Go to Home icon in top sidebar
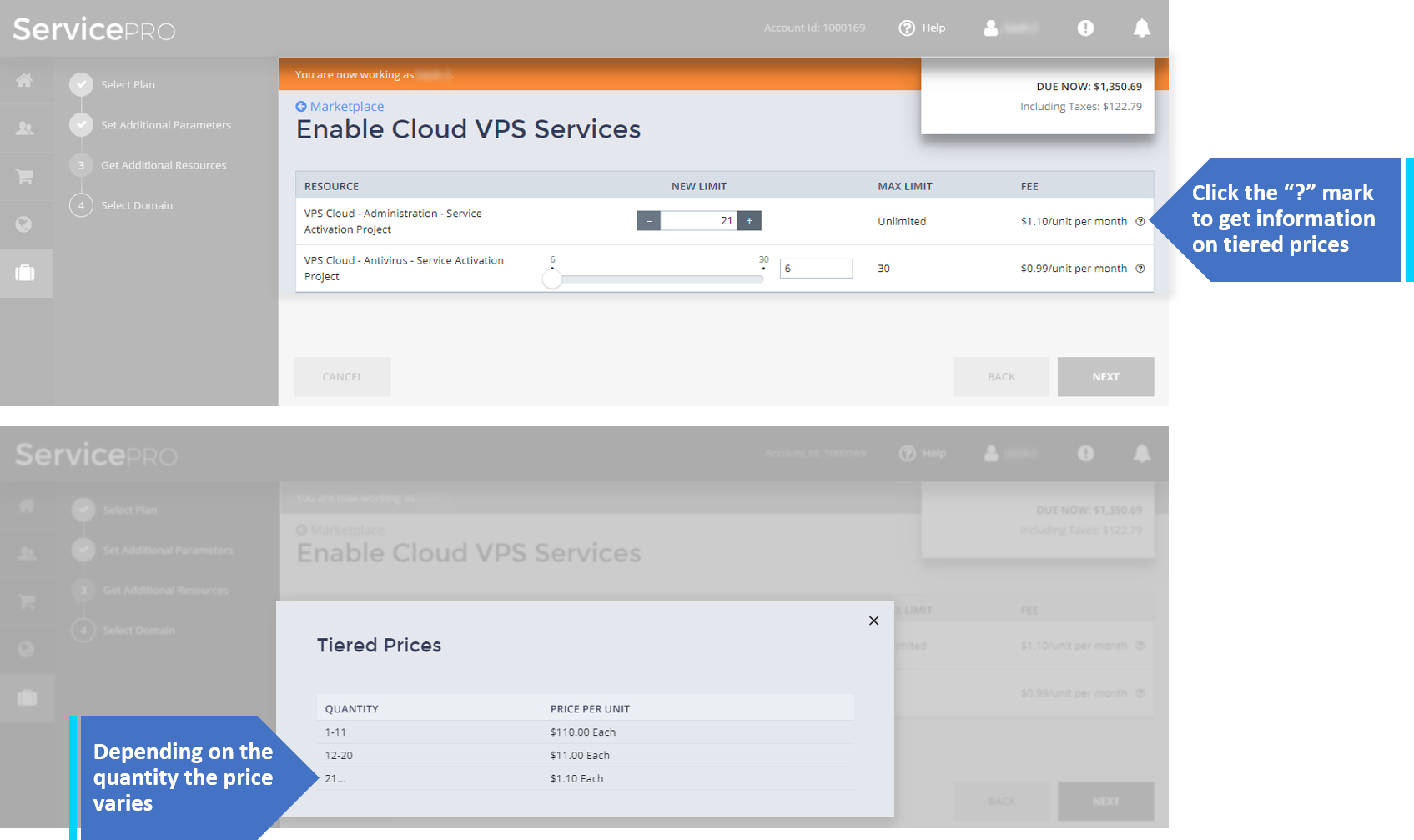The height and width of the screenshot is (840, 1414). tap(24, 80)
